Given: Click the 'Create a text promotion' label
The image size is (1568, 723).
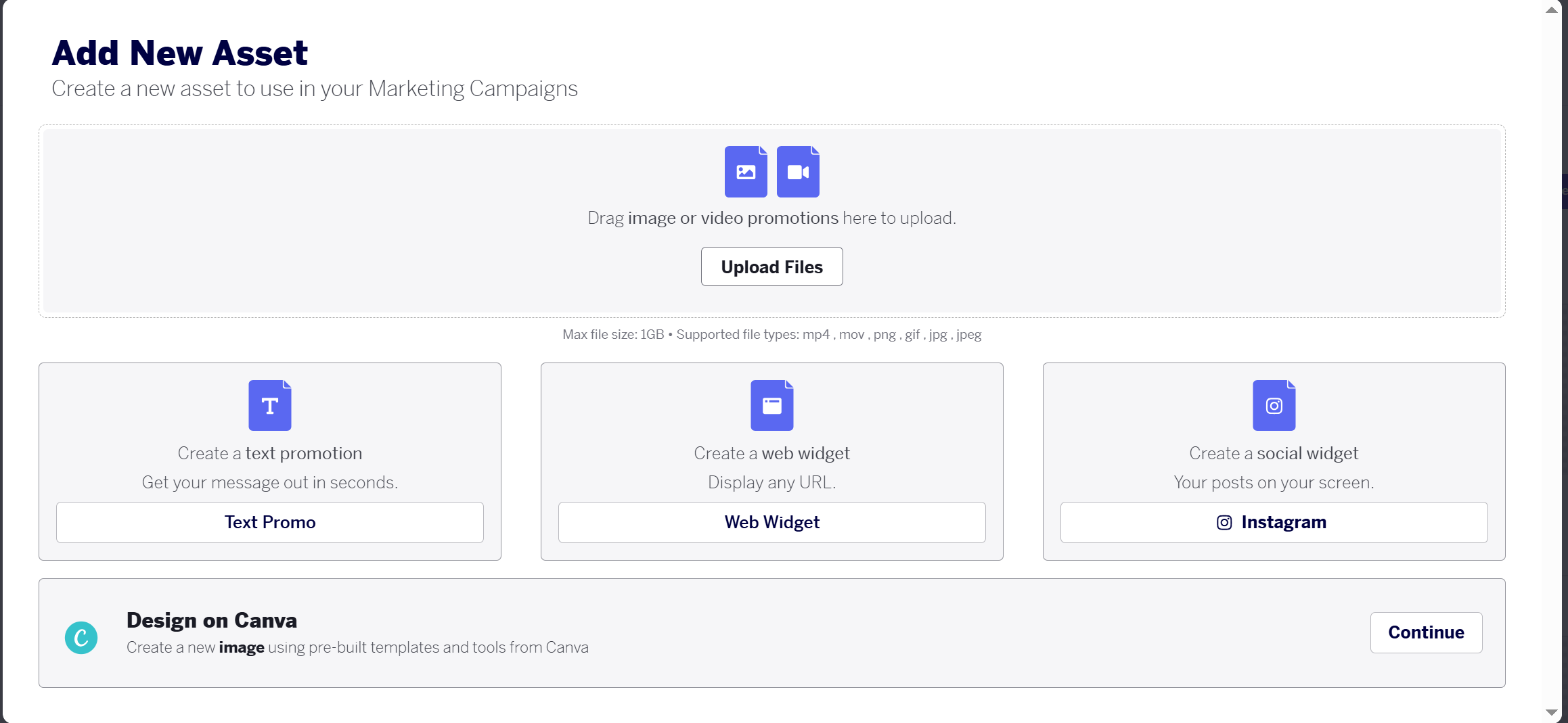Looking at the screenshot, I should click(x=270, y=453).
